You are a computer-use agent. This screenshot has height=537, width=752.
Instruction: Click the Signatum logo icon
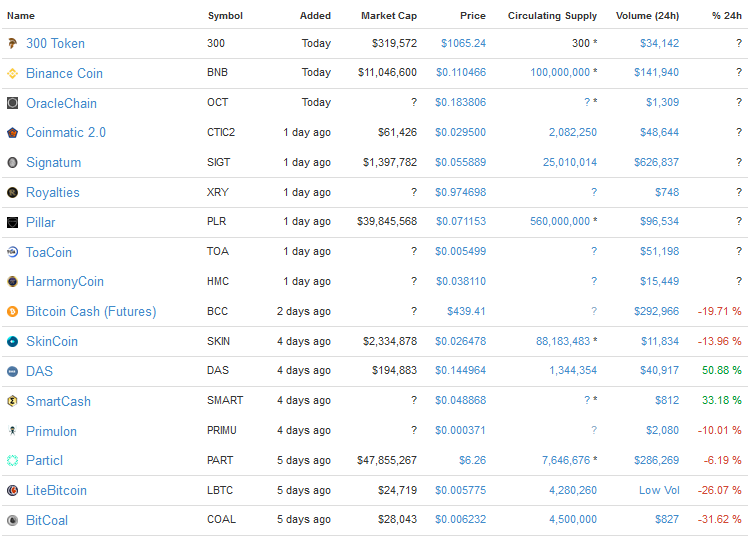click(x=12, y=163)
